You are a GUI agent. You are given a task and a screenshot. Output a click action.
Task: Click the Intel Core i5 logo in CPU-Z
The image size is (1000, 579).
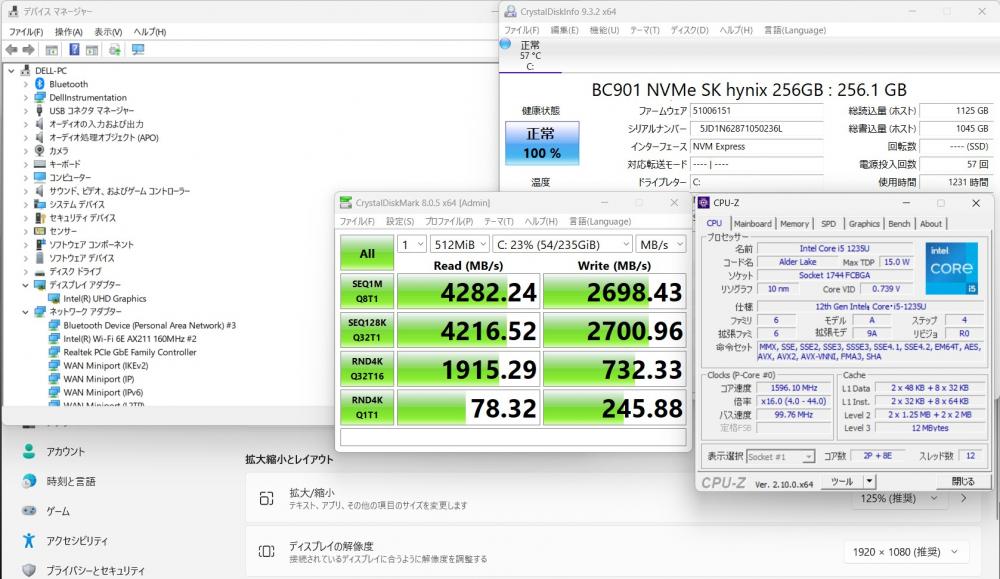tap(952, 268)
